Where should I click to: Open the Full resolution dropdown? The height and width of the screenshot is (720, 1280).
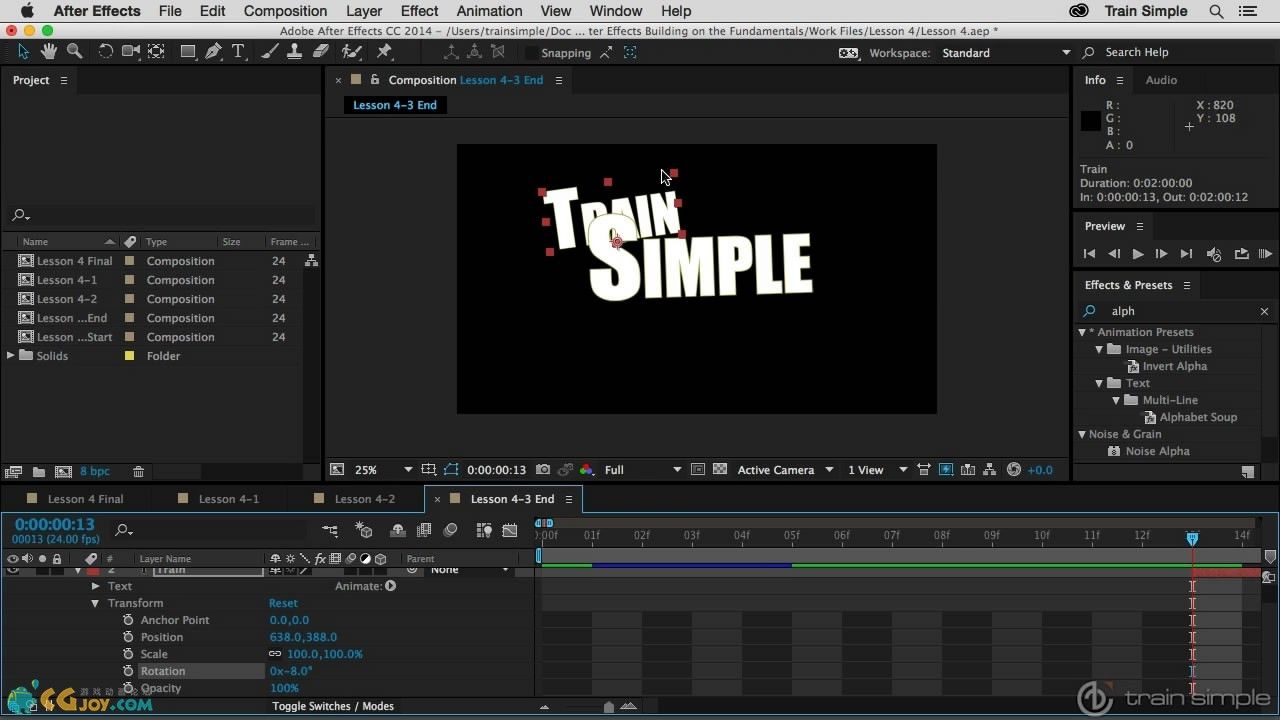(x=643, y=470)
